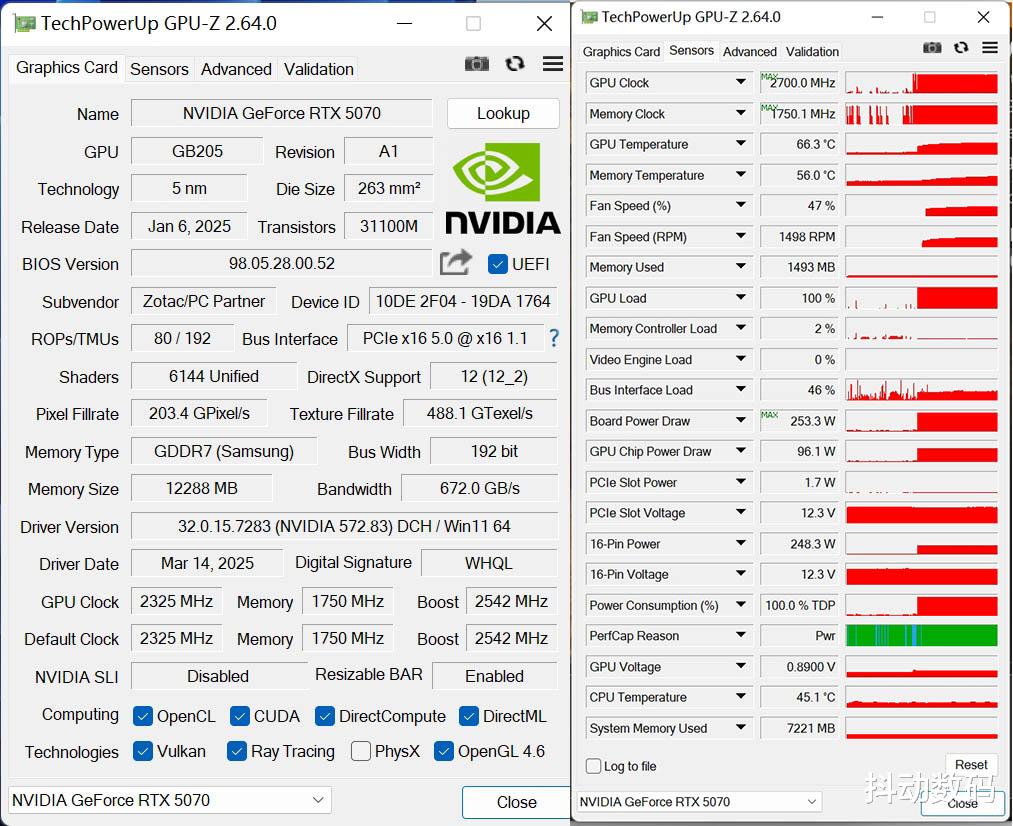Viewport: 1013px width, 826px height.
Task: Click the refresh icon in the Sensors window
Action: coord(961,48)
